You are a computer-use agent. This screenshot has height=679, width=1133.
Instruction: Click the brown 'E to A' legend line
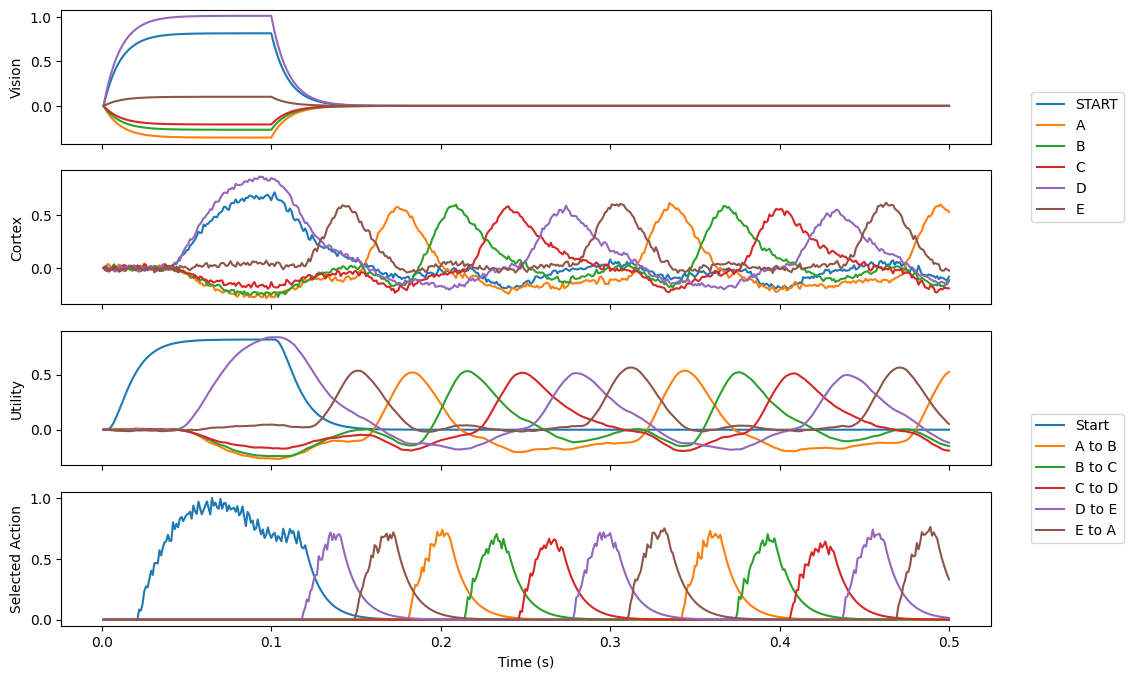point(1051,530)
